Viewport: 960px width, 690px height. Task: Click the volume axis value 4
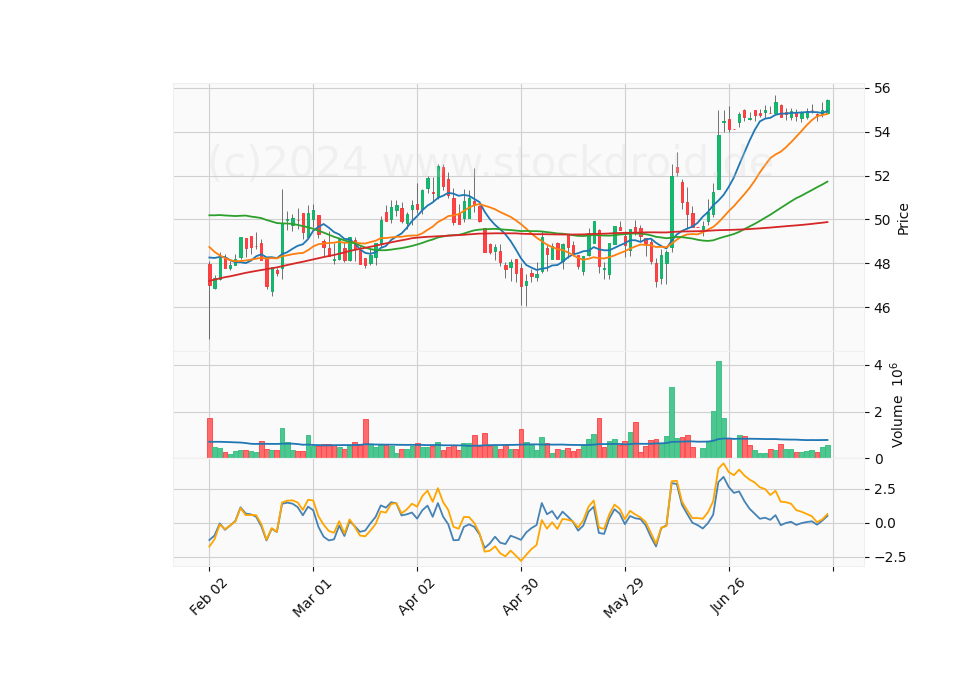pos(879,366)
